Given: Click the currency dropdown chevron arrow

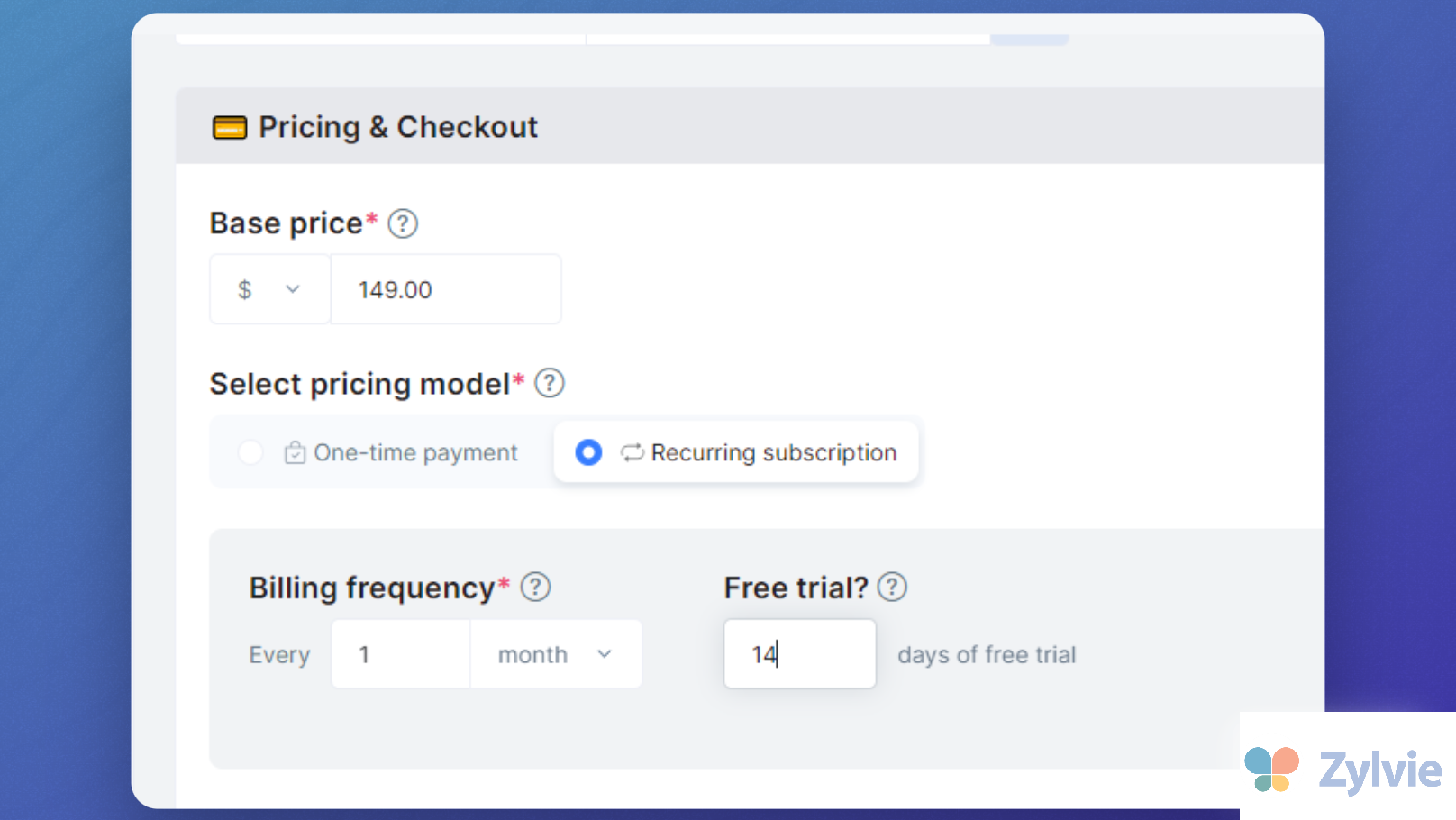Looking at the screenshot, I should 293,289.
